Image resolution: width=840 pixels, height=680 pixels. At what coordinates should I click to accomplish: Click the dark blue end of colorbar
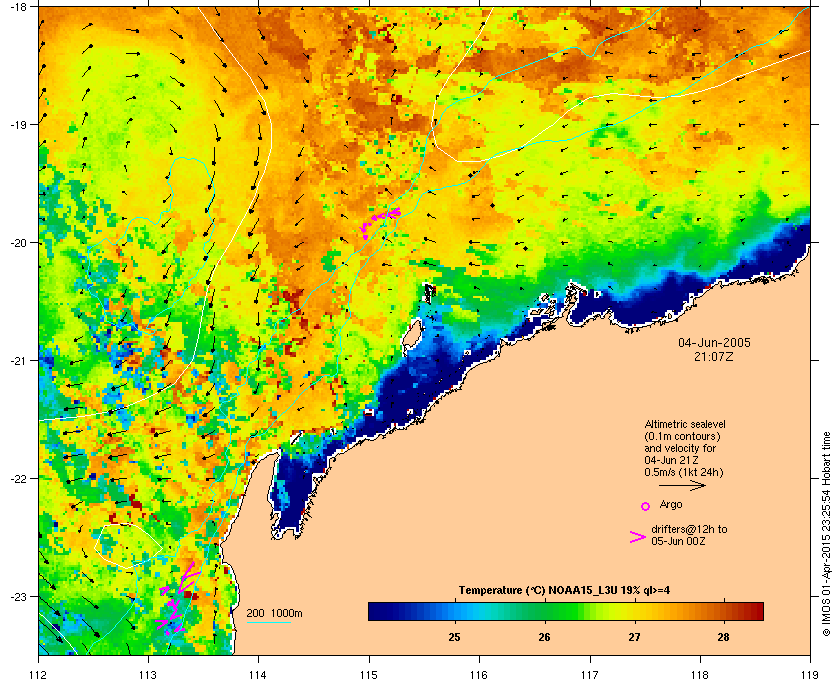pos(376,611)
